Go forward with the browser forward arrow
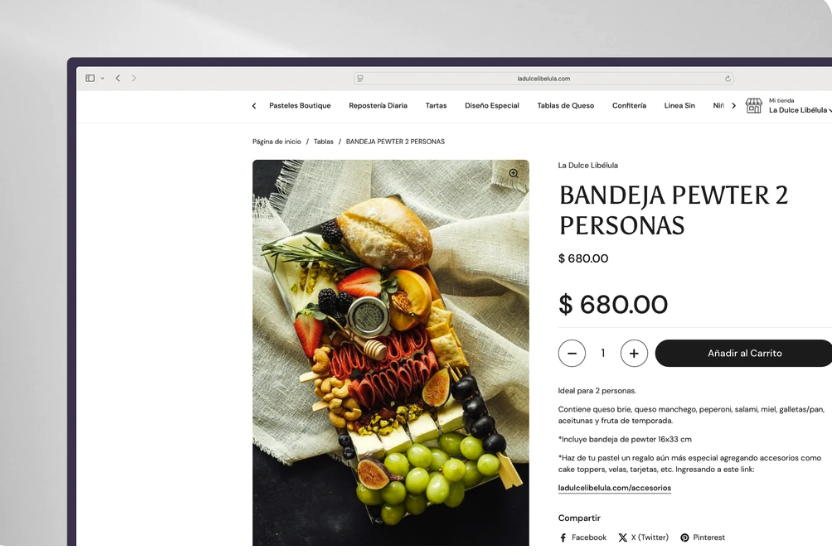Image resolution: width=836 pixels, height=558 pixels. point(134,78)
